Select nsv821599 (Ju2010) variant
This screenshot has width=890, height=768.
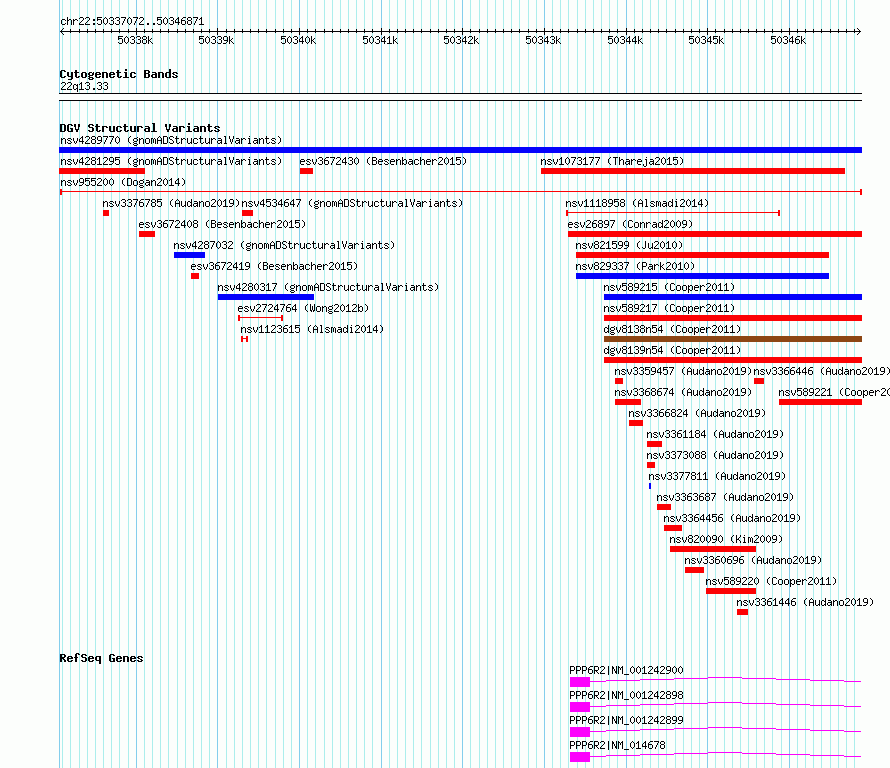click(629, 245)
